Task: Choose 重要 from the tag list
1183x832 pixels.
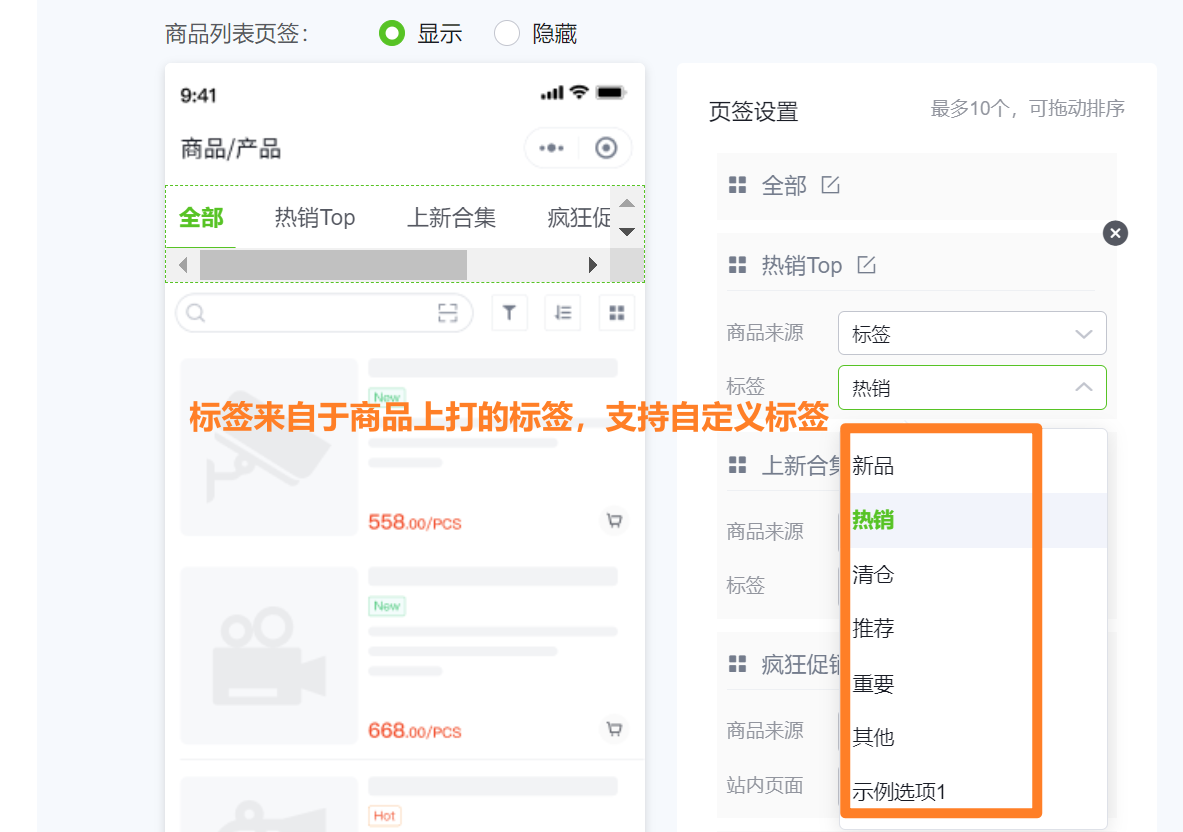Action: tap(973, 683)
